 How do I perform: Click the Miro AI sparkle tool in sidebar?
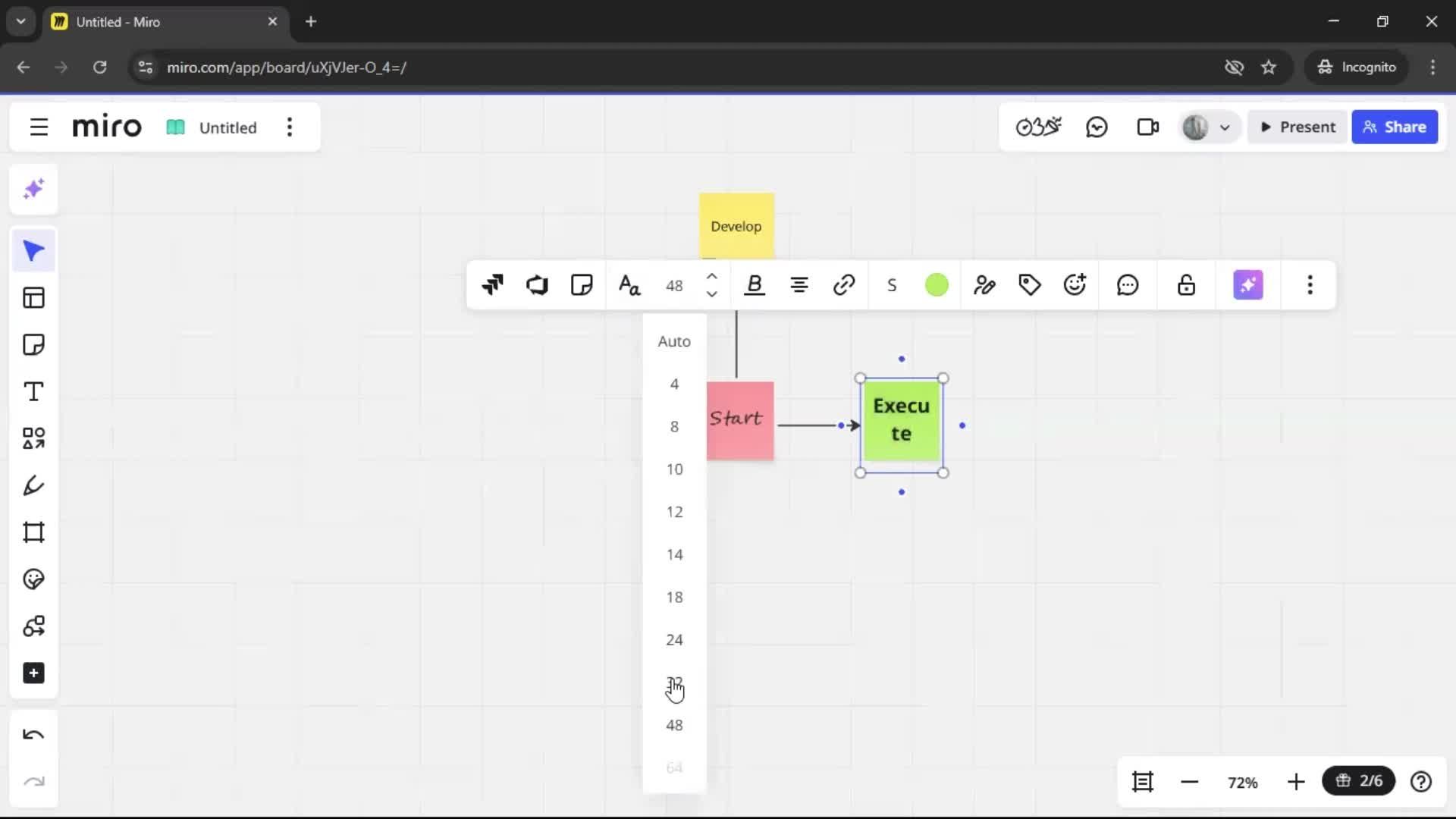coord(33,189)
